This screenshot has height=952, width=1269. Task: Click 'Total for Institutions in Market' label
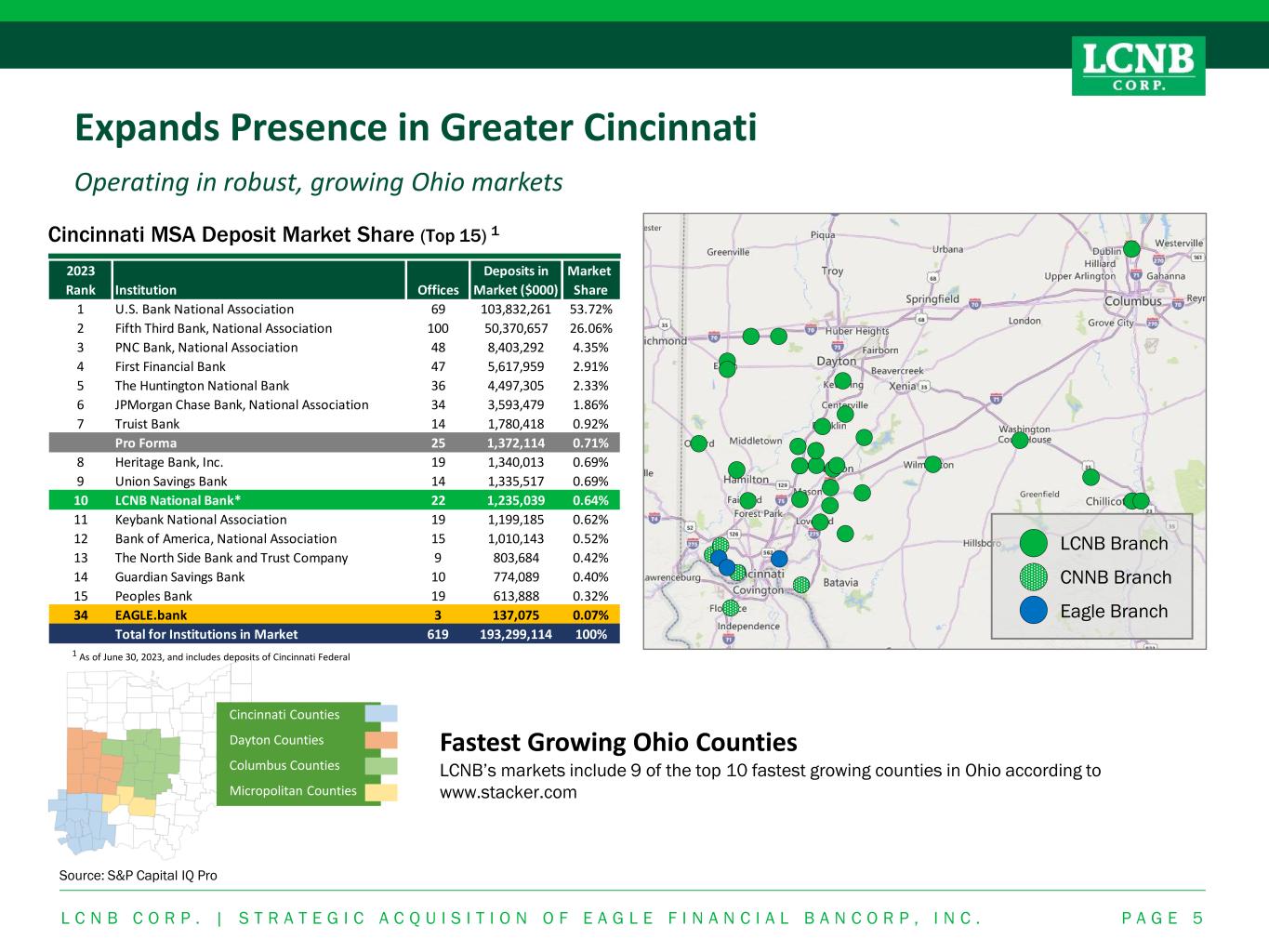coord(206,634)
